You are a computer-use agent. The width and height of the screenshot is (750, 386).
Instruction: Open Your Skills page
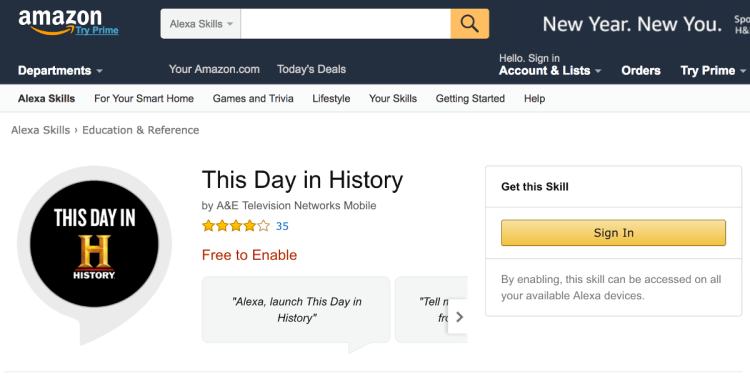tap(393, 99)
